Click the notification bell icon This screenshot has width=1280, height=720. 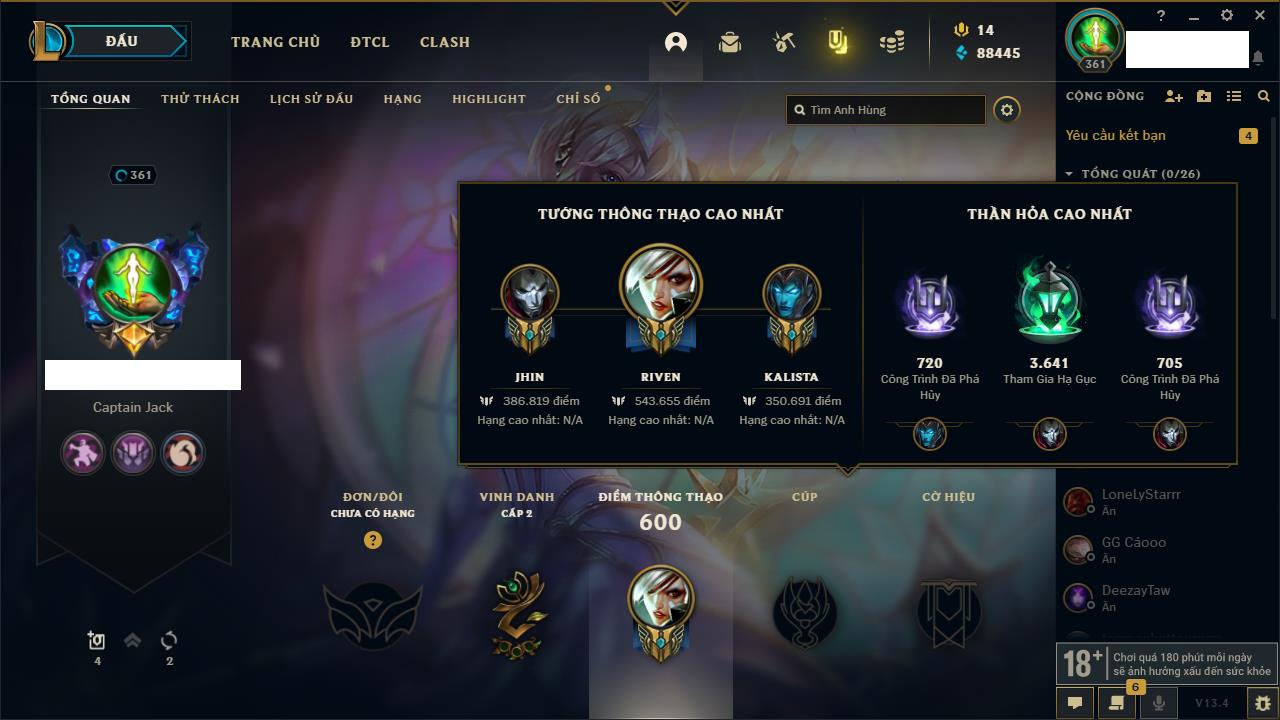click(x=1258, y=58)
